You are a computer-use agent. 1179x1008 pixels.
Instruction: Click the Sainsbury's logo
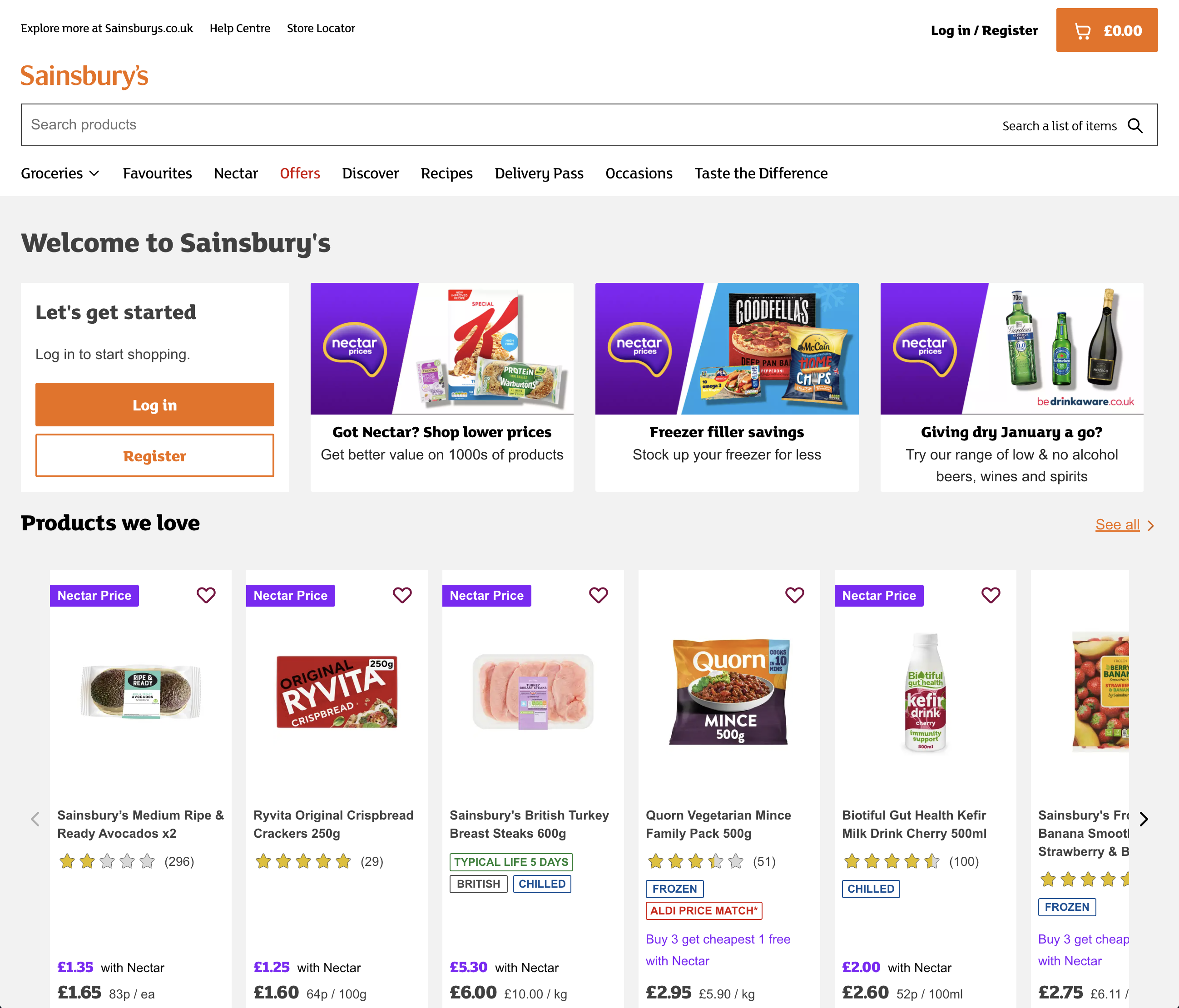(x=84, y=76)
